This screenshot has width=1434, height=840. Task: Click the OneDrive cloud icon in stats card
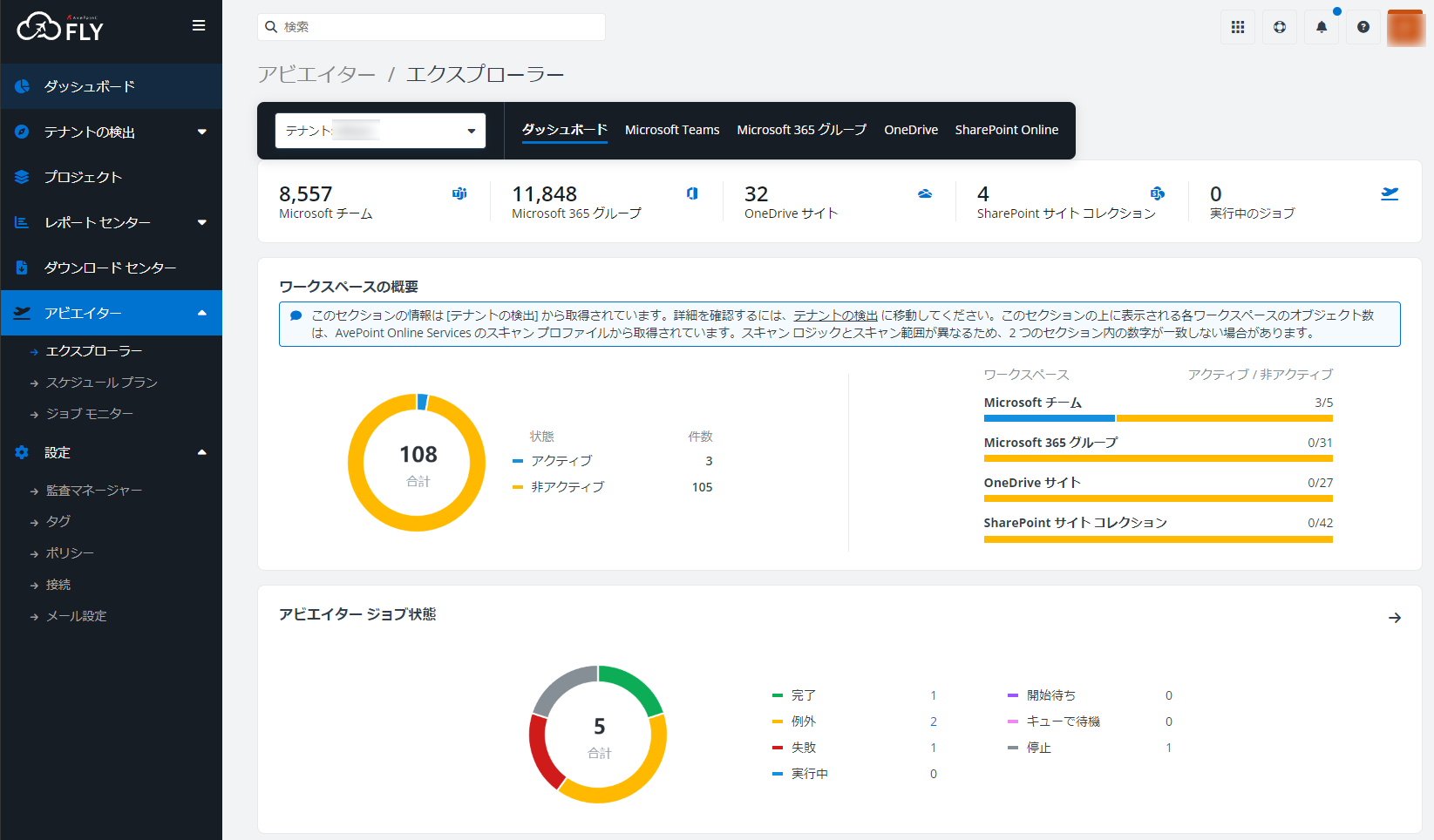925,193
